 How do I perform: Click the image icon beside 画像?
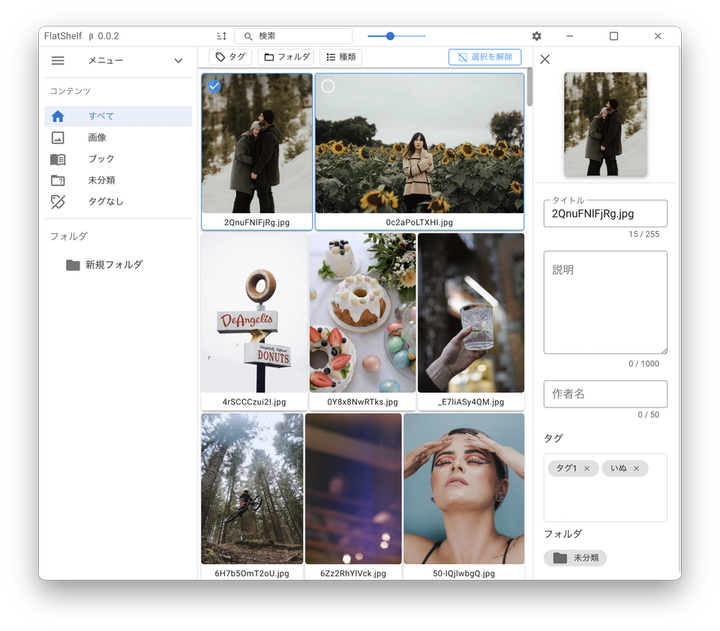click(58, 137)
